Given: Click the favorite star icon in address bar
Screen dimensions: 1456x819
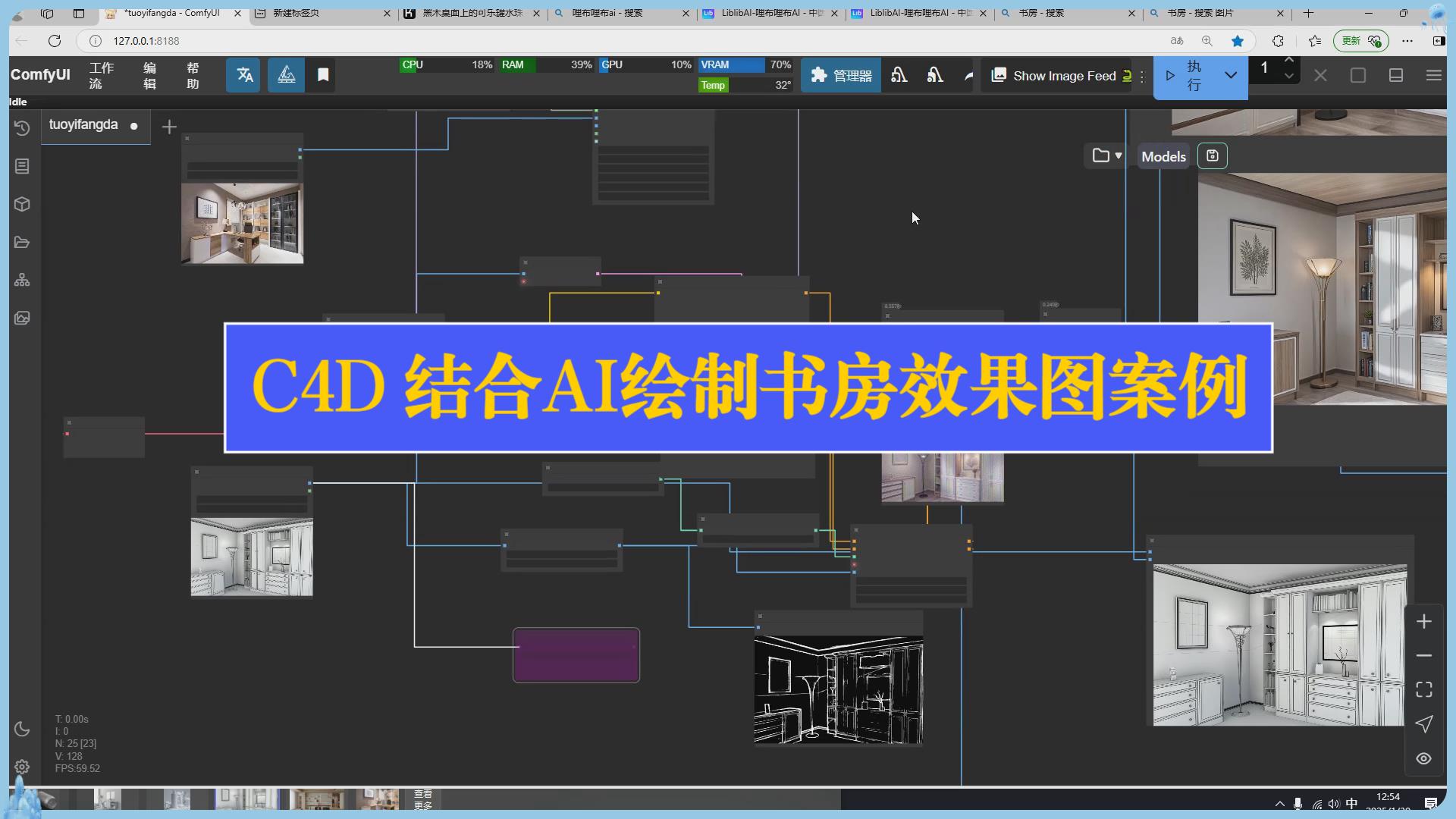Looking at the screenshot, I should tap(1238, 41).
